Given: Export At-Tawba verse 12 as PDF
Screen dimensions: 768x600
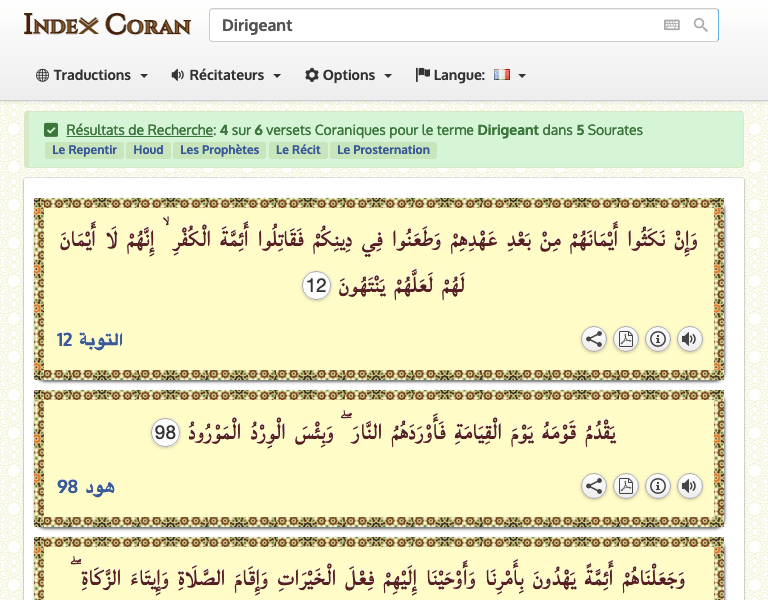Looking at the screenshot, I should (x=625, y=339).
